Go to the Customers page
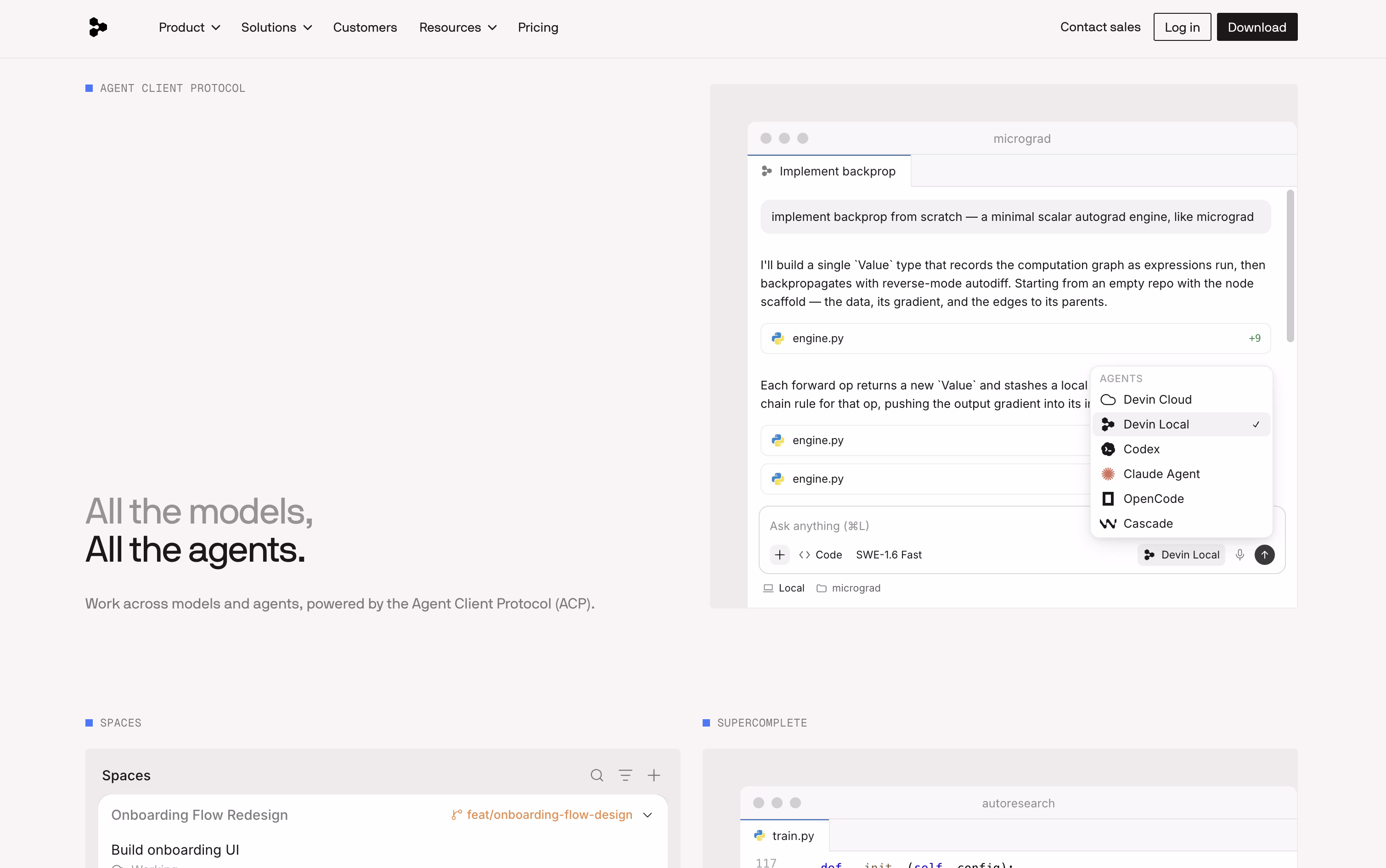Screen dimensions: 1386x868 click(x=365, y=28)
